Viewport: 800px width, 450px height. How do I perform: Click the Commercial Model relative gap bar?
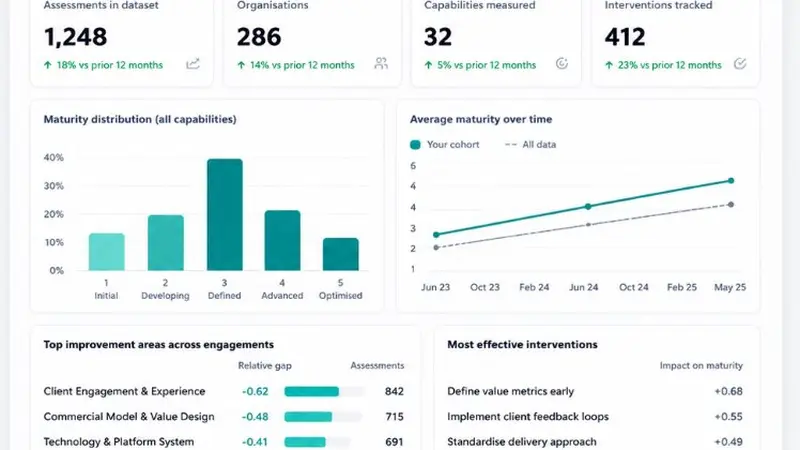(x=308, y=417)
